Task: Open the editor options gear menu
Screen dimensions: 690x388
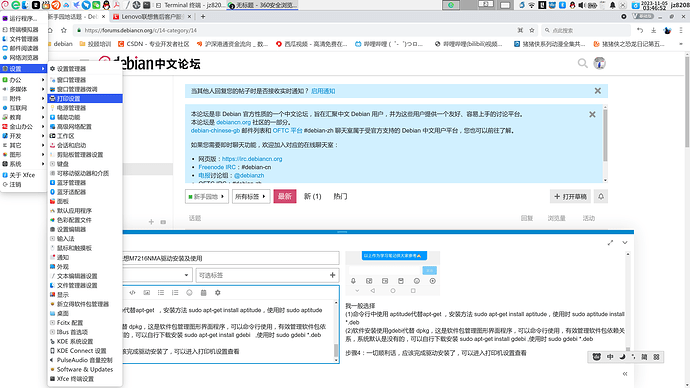Action: click(217, 293)
